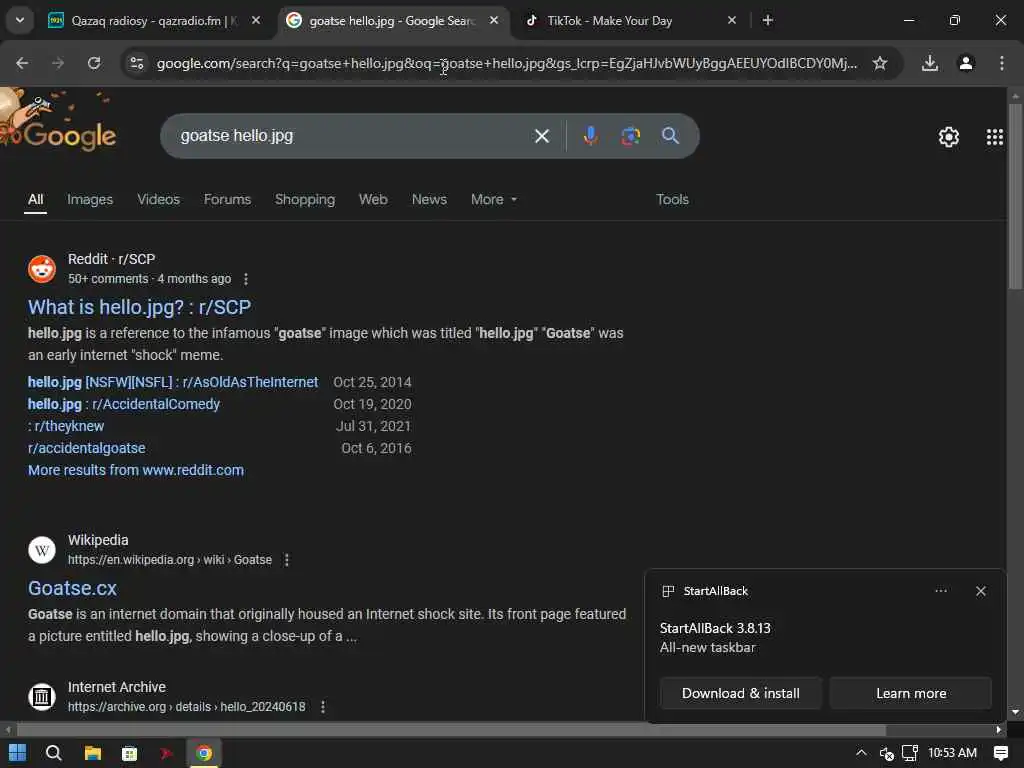
Task: Click the horizontal page scrollbar
Action: click(x=451, y=729)
